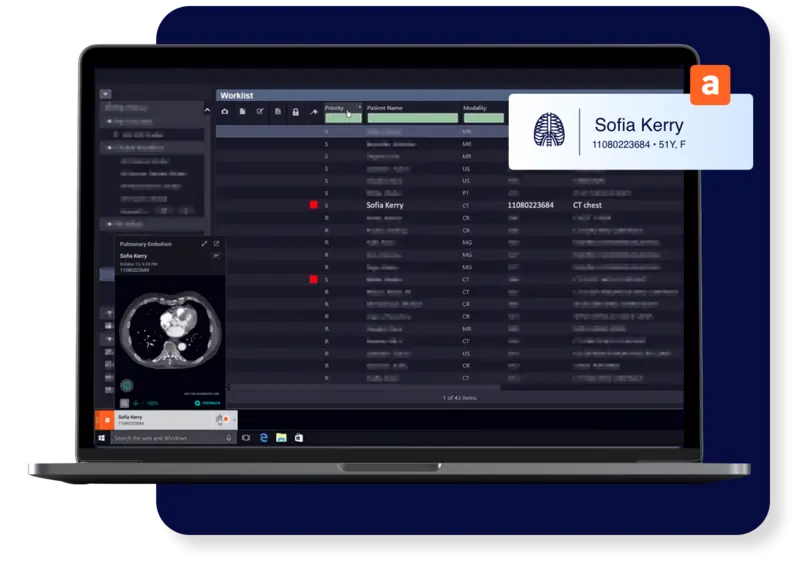Open Pulmonary Embolism widget in external window

point(216,244)
